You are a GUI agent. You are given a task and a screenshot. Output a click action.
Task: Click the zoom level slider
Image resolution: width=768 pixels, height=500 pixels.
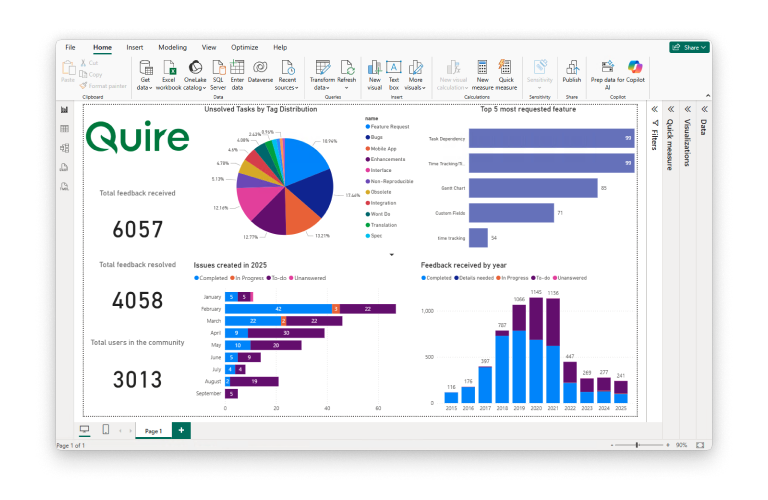click(635, 444)
